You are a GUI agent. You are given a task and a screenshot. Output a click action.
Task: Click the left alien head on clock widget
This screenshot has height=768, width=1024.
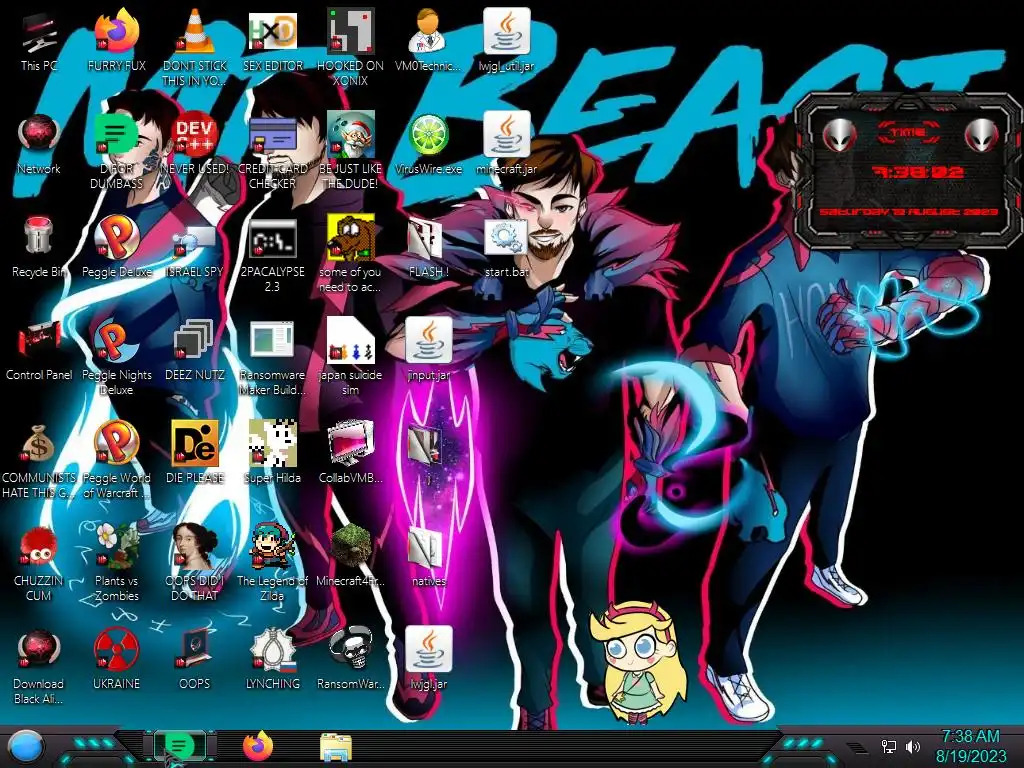tap(839, 136)
